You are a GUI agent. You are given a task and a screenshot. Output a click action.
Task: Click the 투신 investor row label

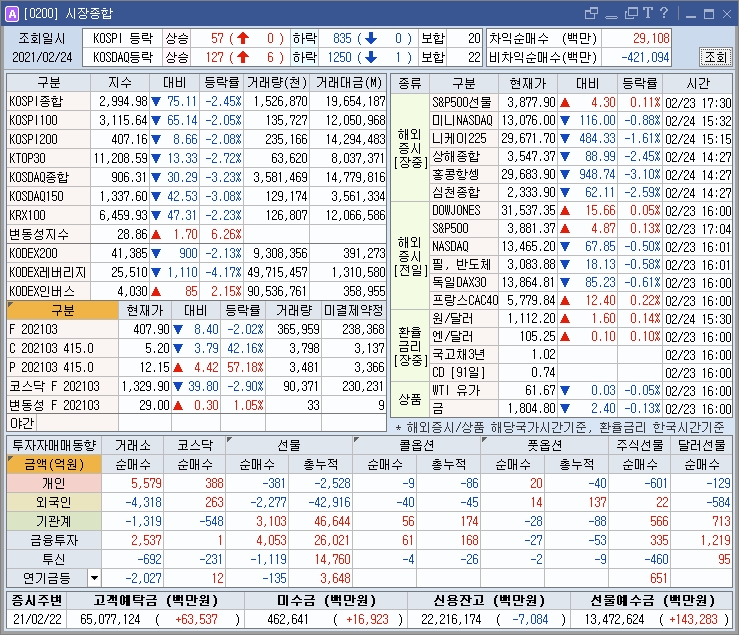(54, 559)
